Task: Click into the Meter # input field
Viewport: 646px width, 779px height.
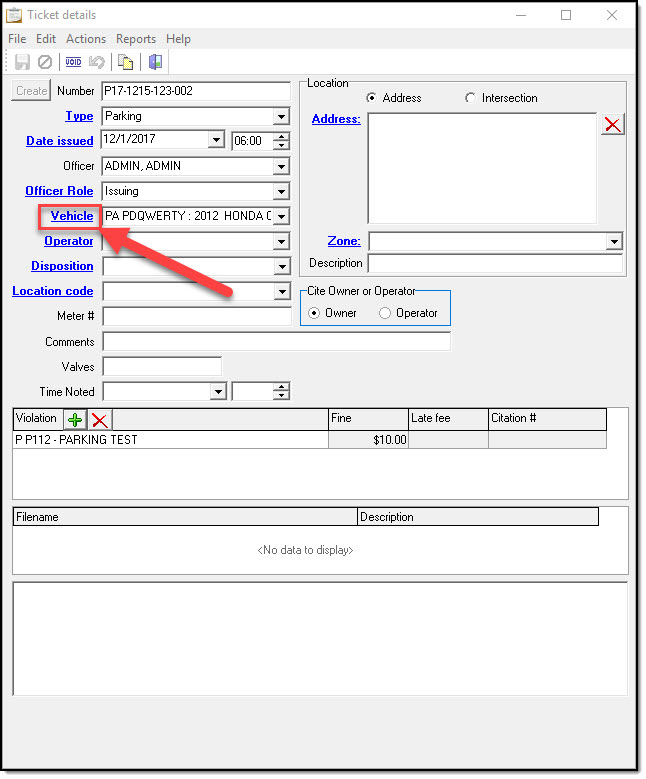Action: 197,316
